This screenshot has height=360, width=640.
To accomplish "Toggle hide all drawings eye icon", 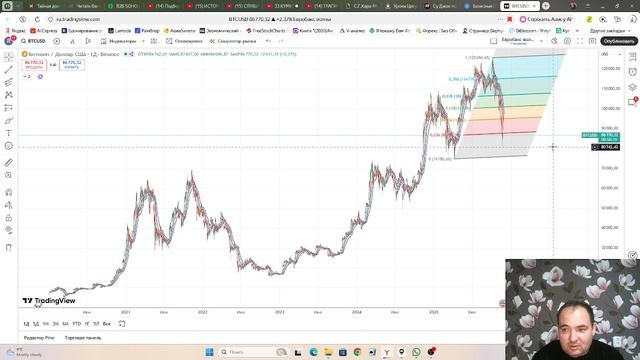I will (9, 230).
